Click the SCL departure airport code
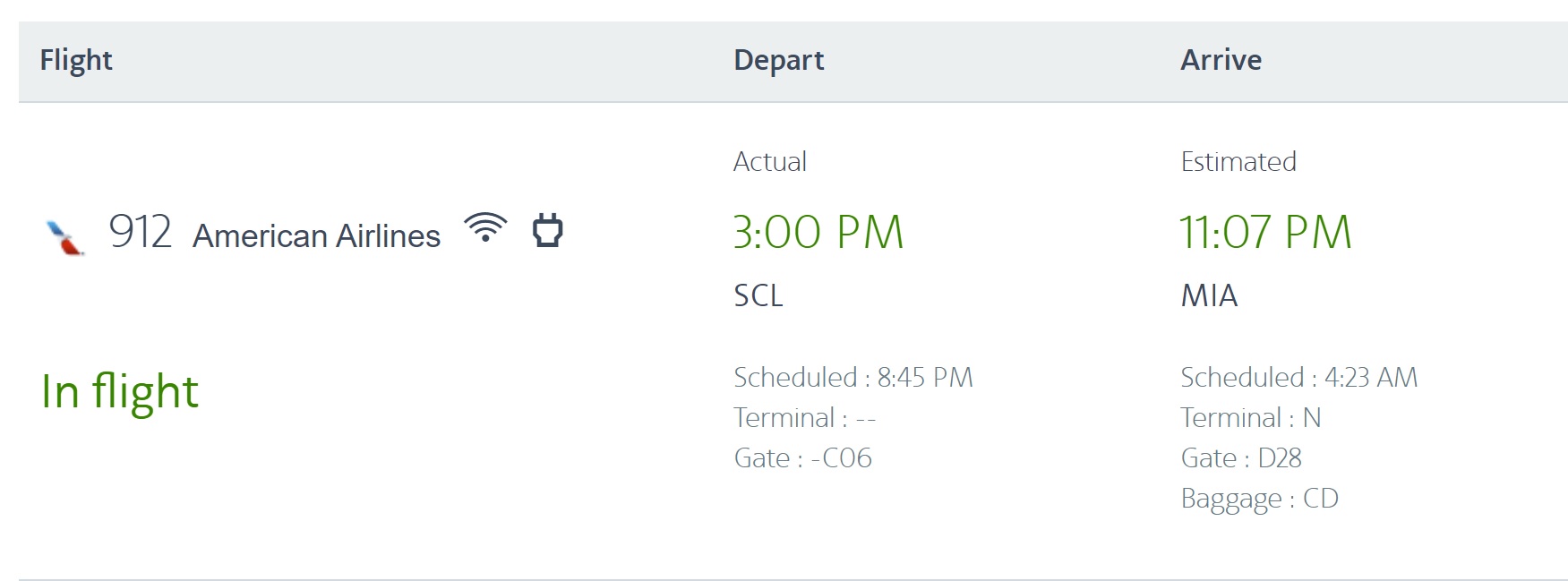1568x581 pixels. click(758, 295)
